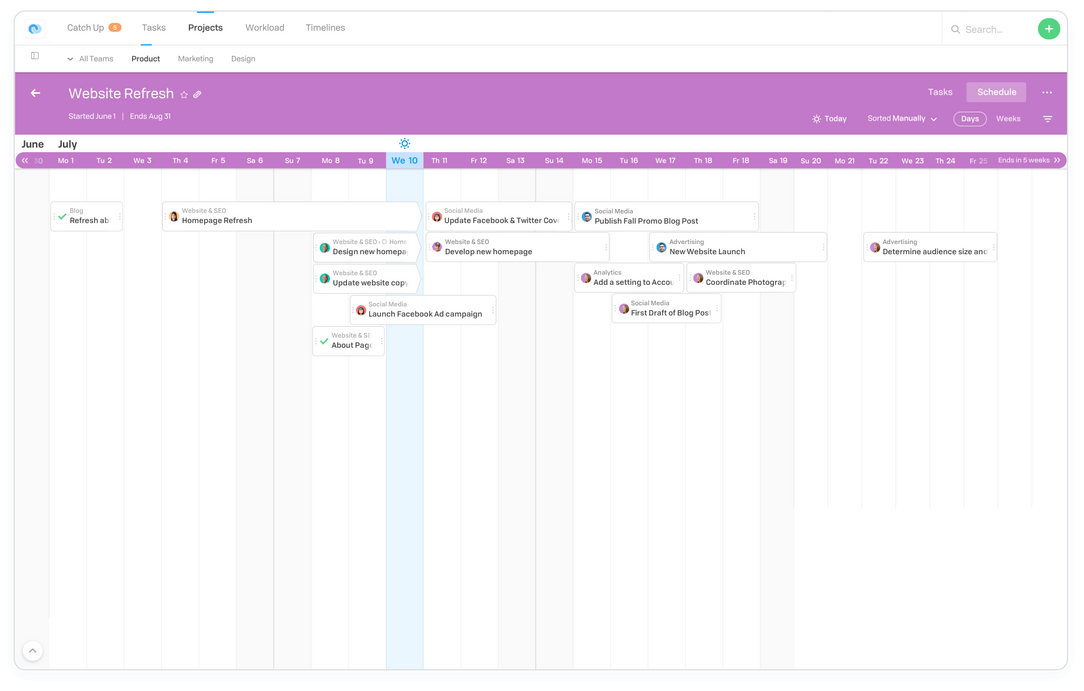Viewport: 1084px width, 691px height.
Task: Click the Ends in 5 weeks label
Action: pos(1023,160)
